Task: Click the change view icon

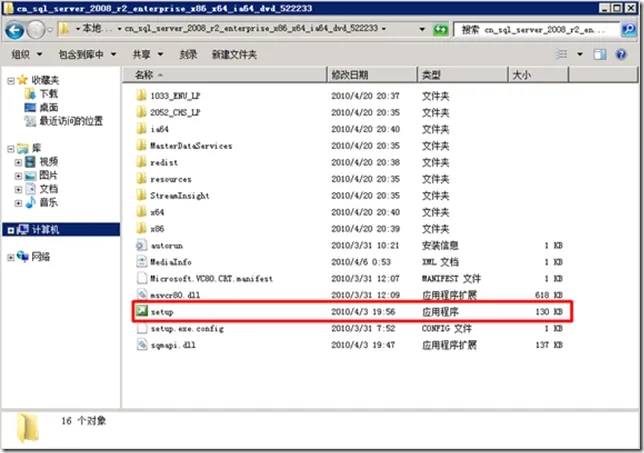Action: point(561,54)
